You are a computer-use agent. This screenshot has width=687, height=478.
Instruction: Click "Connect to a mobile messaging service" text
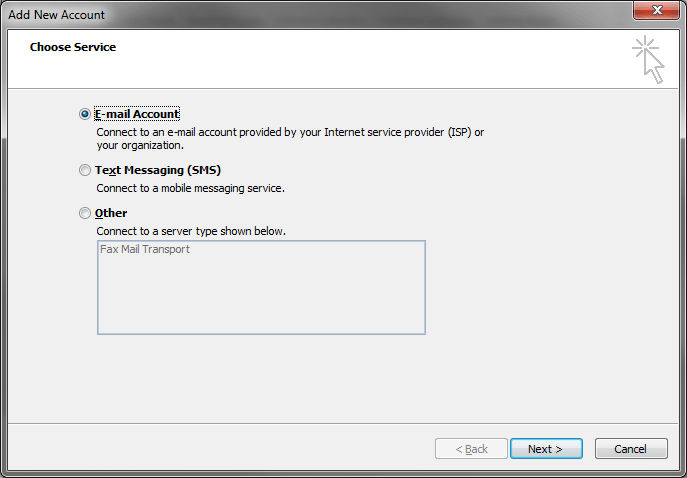(191, 188)
